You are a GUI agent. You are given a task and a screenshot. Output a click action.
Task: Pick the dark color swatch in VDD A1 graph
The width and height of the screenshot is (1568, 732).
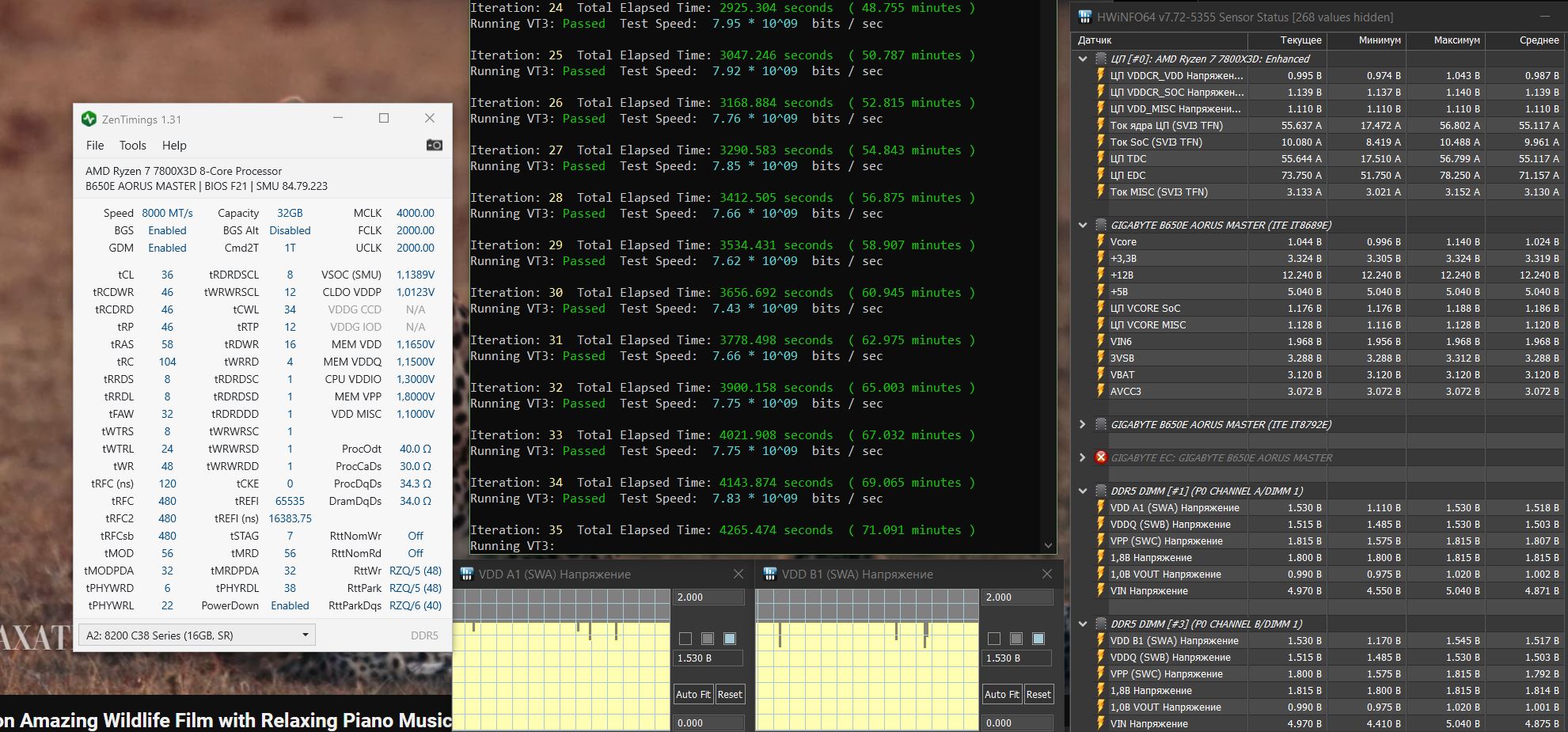[685, 639]
